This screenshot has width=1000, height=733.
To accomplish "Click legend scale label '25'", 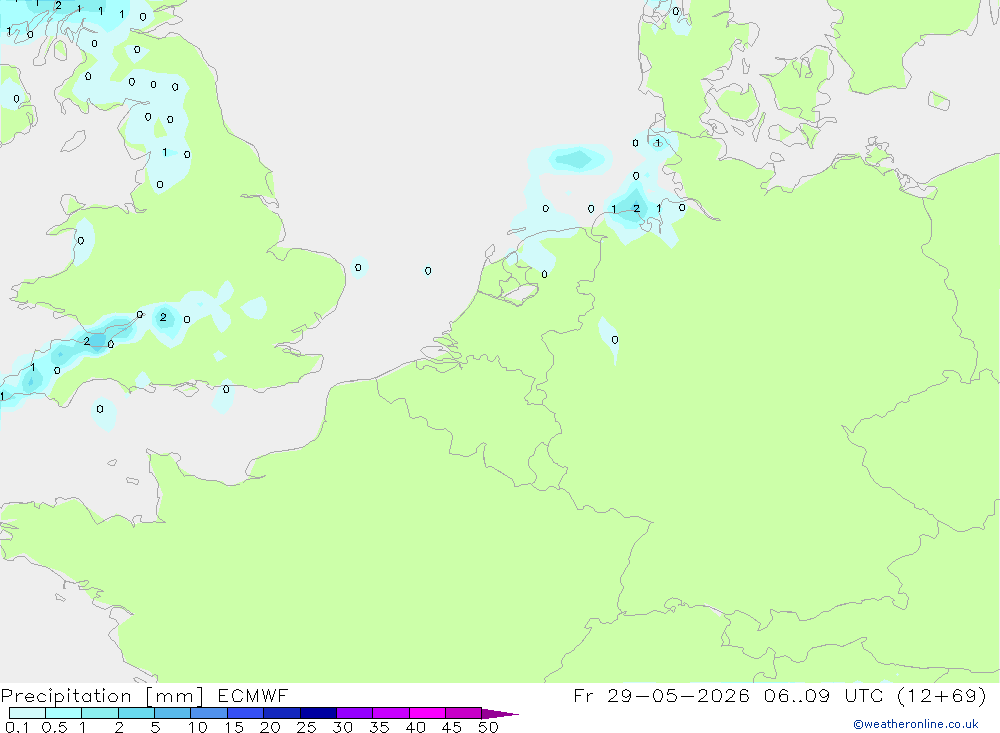I will click(x=307, y=727).
